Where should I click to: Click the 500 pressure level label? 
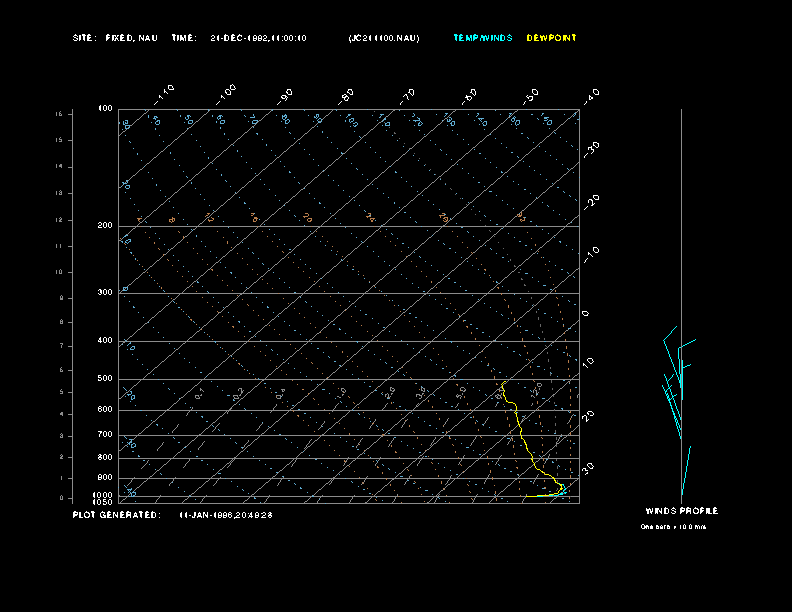coord(105,379)
